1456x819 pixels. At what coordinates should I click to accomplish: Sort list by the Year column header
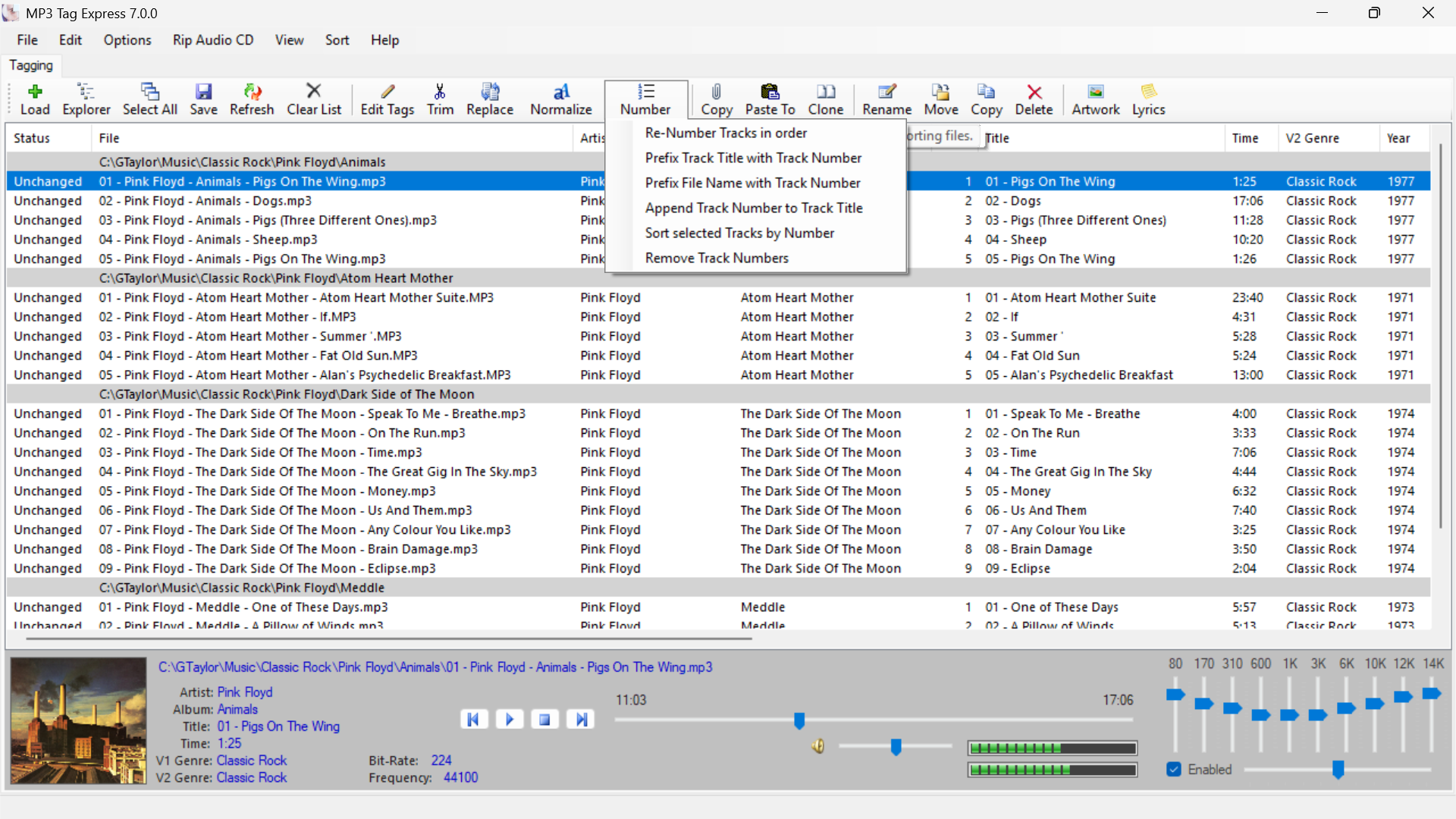click(1404, 138)
